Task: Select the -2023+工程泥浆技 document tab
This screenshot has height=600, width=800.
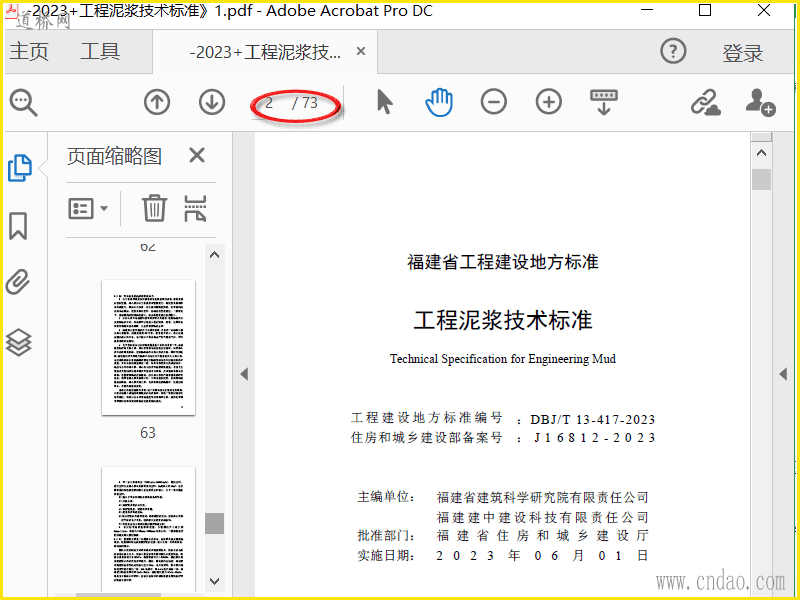Action: 265,52
